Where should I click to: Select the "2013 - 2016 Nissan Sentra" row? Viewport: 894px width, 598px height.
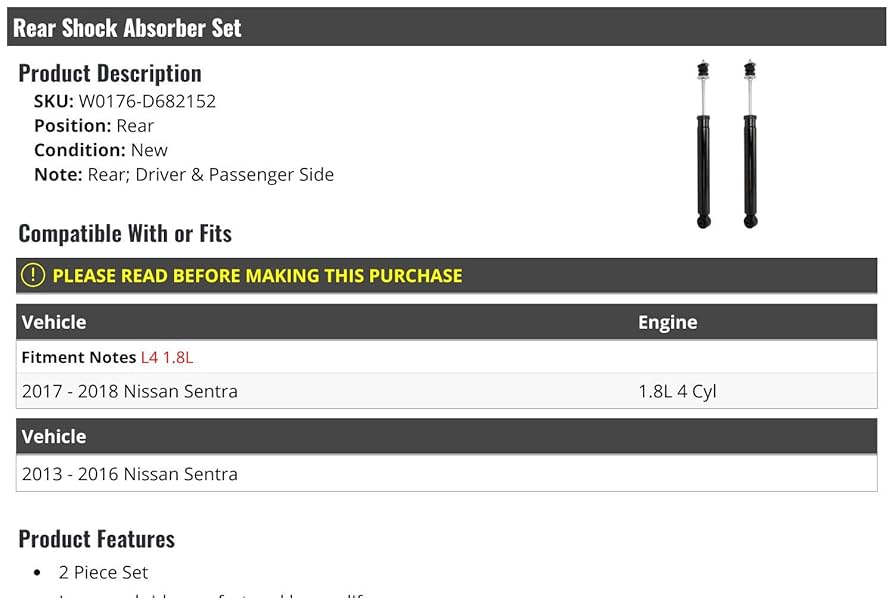coord(130,474)
